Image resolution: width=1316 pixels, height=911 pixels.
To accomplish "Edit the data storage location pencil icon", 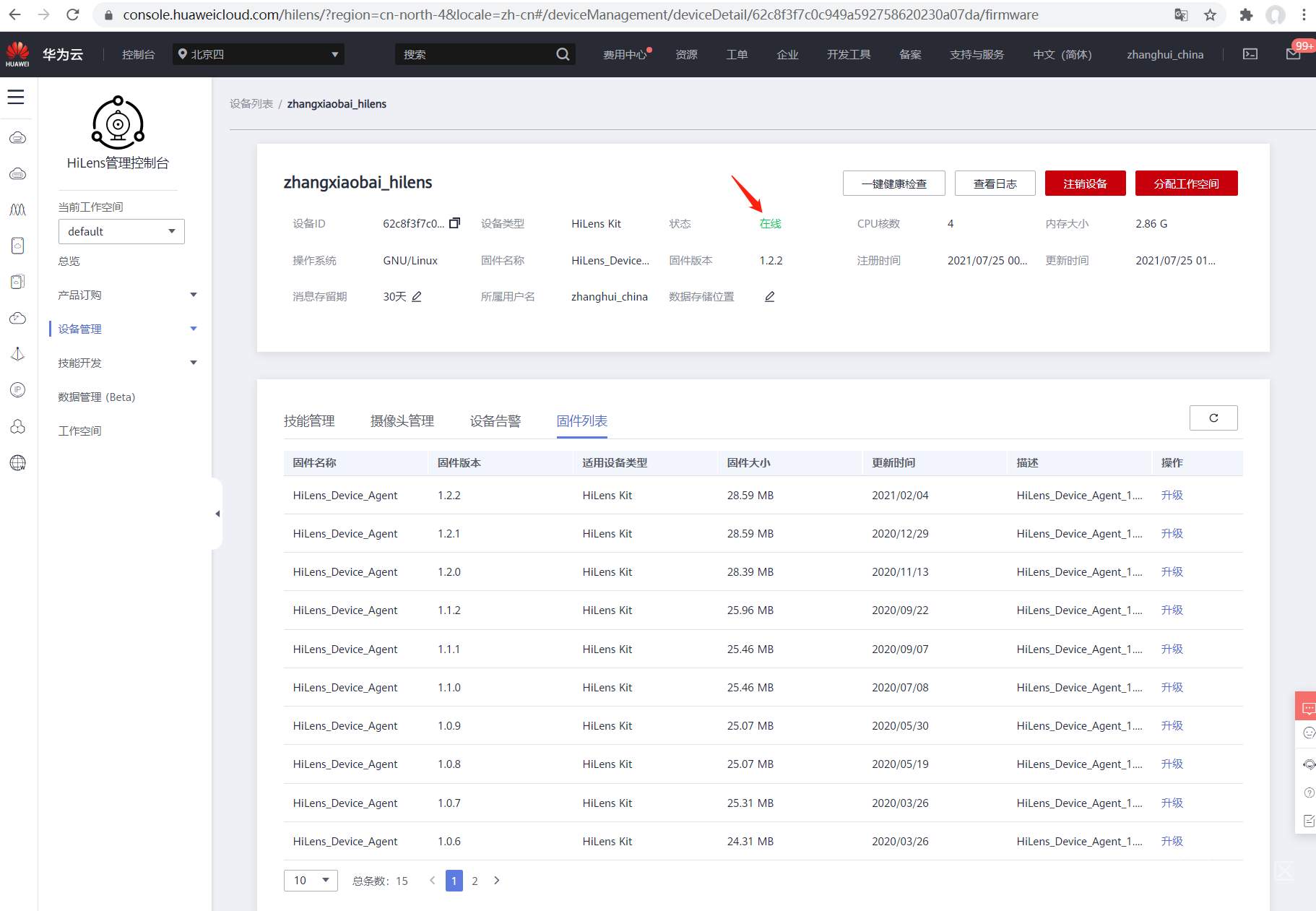I will 770,297.
